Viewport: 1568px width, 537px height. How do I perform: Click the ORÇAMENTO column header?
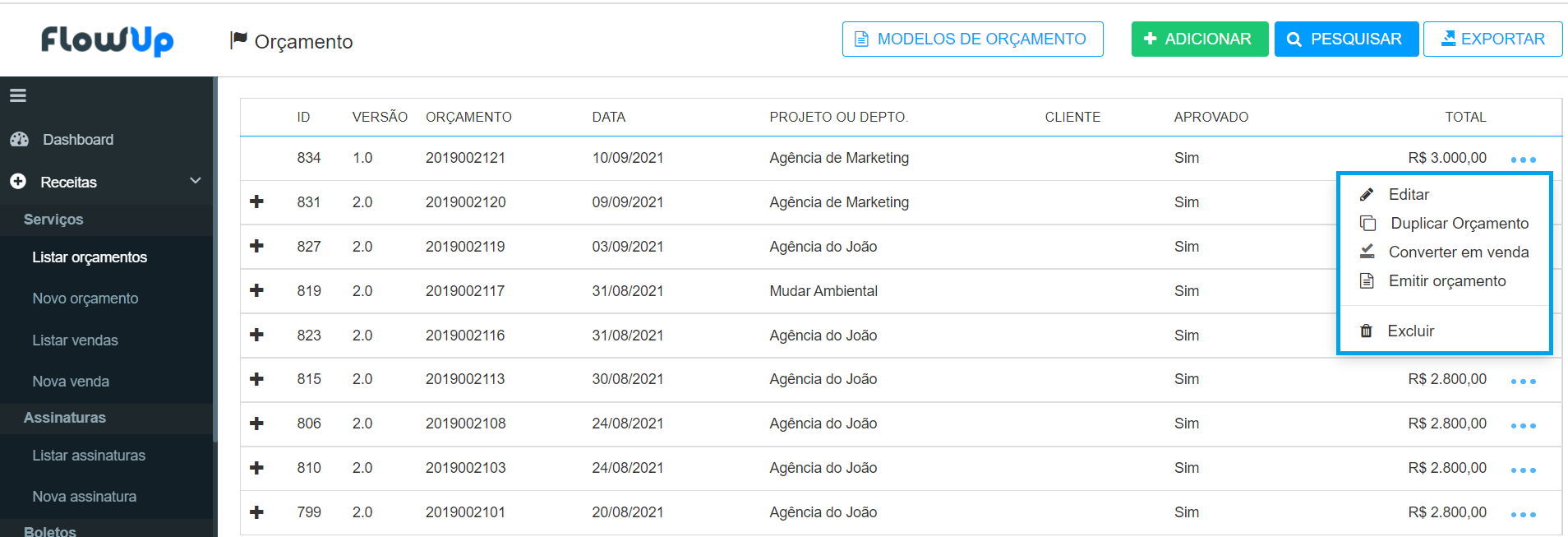click(x=468, y=117)
